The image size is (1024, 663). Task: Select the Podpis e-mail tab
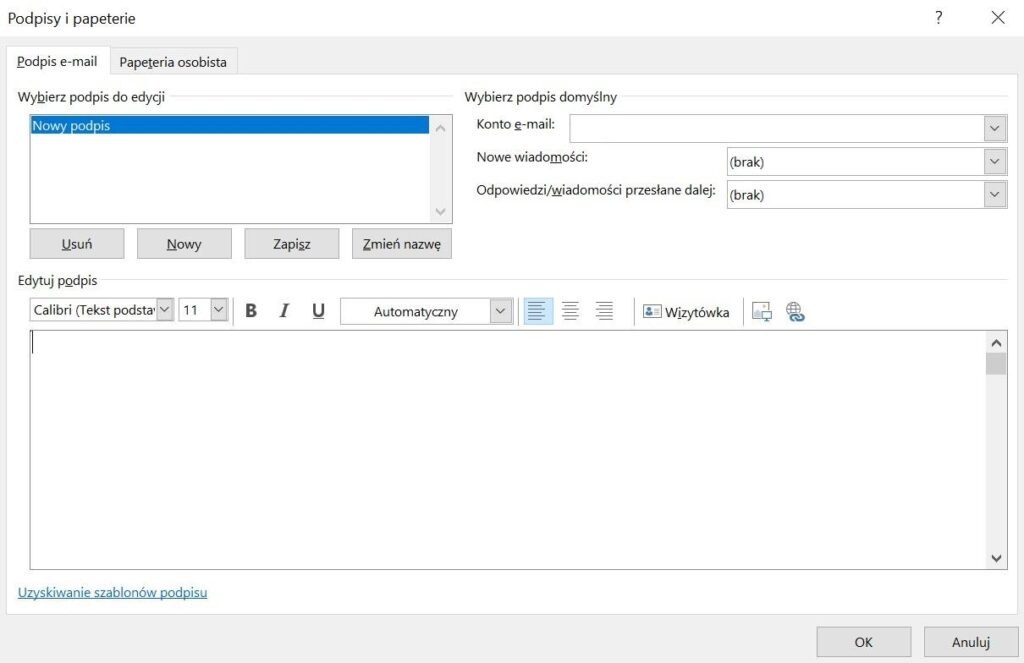(x=57, y=61)
